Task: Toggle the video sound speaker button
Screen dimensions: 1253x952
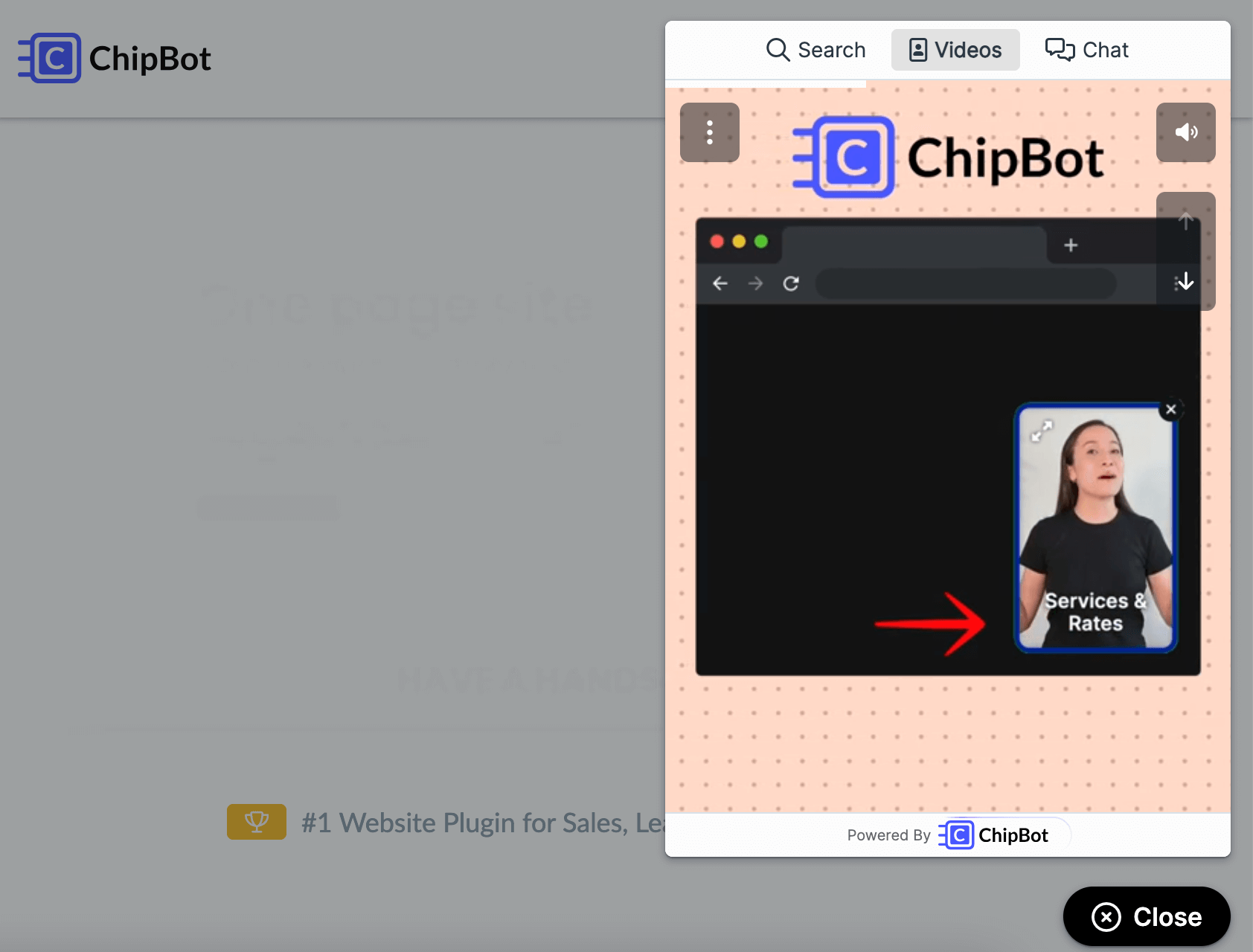Action: coord(1186,132)
